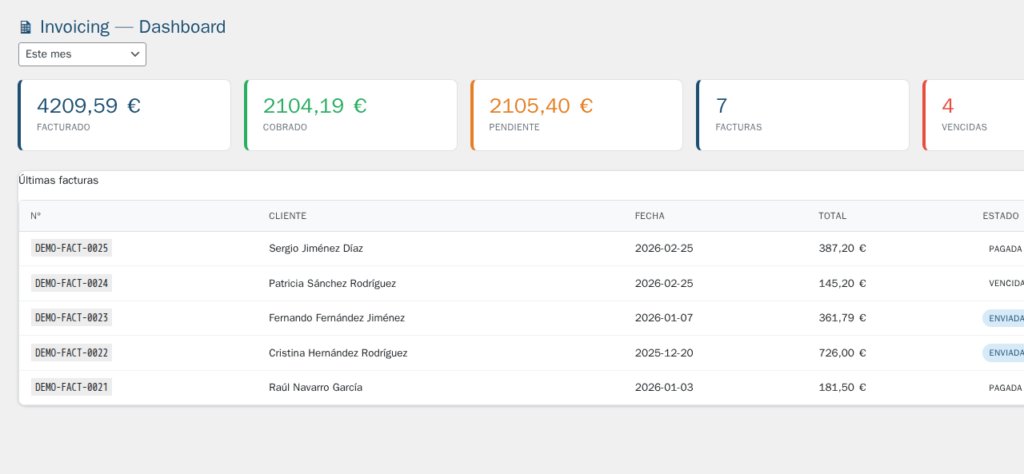Open invoice DEMO-FACT-0024
1024x474 pixels.
point(71,283)
